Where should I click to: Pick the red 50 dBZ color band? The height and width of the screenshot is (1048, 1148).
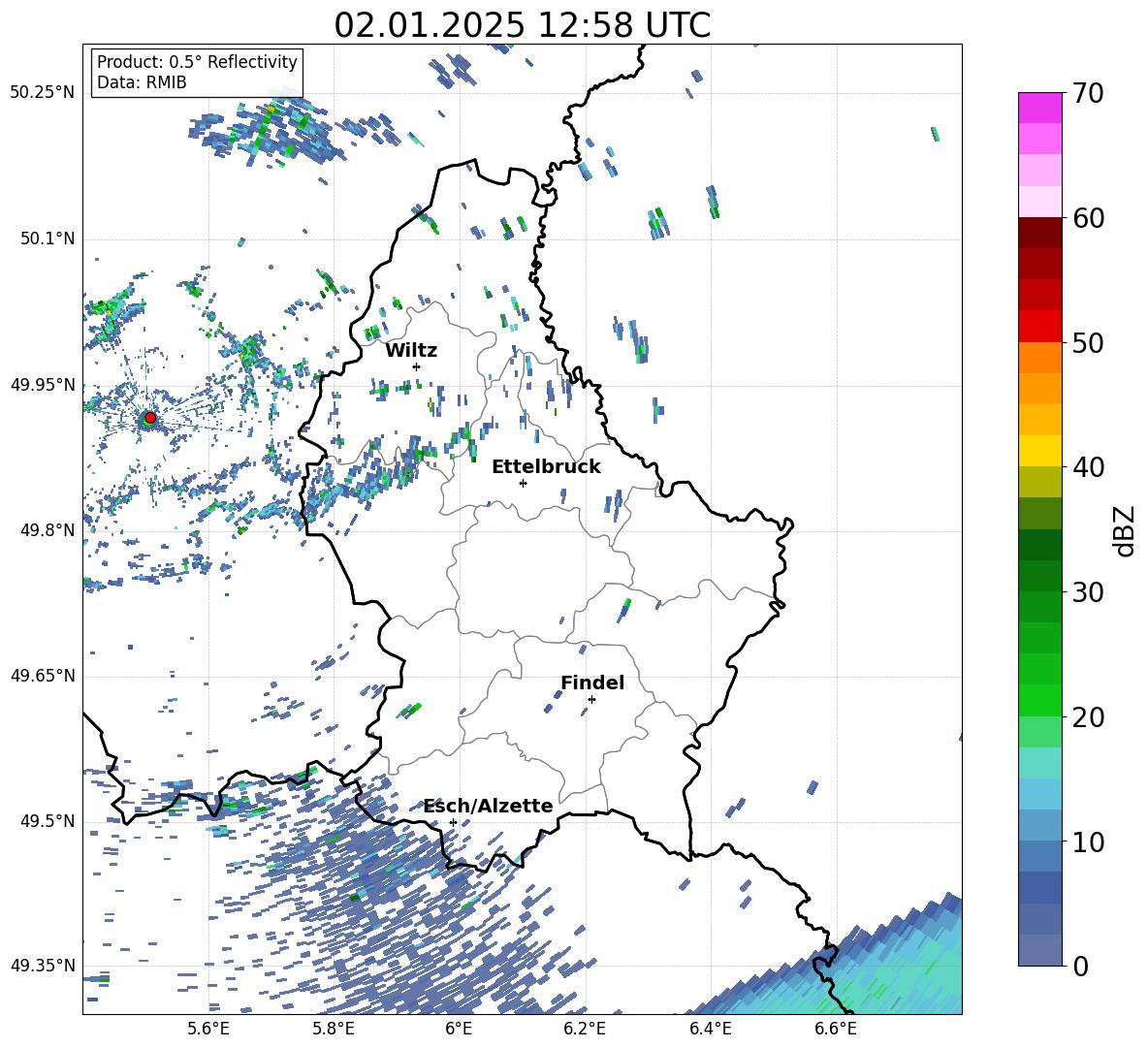[1039, 327]
